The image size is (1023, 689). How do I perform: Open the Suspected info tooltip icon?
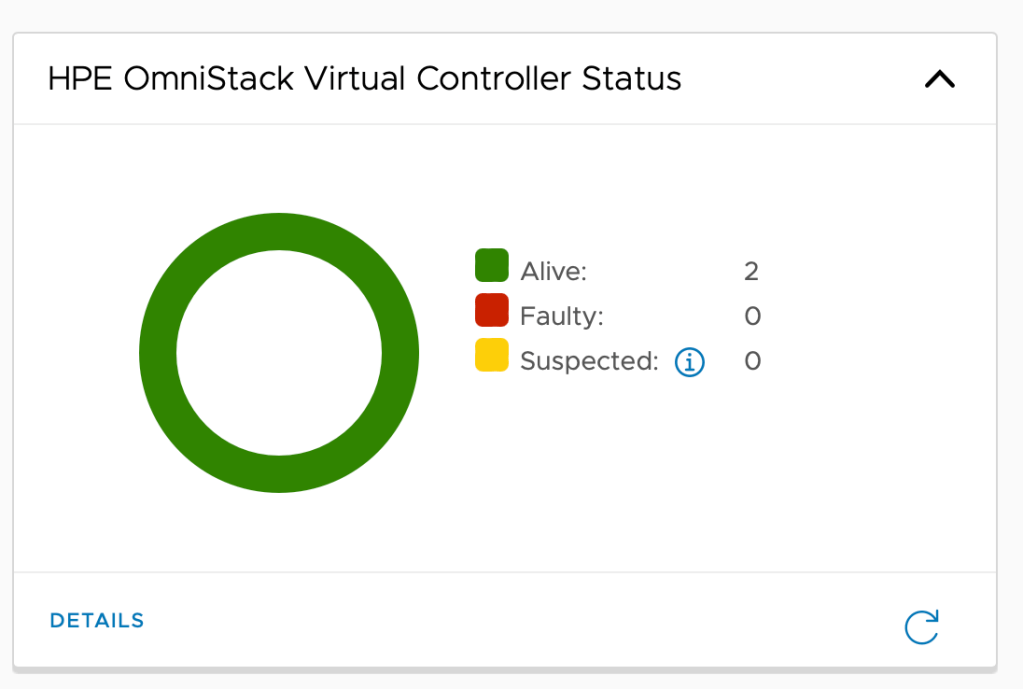689,362
